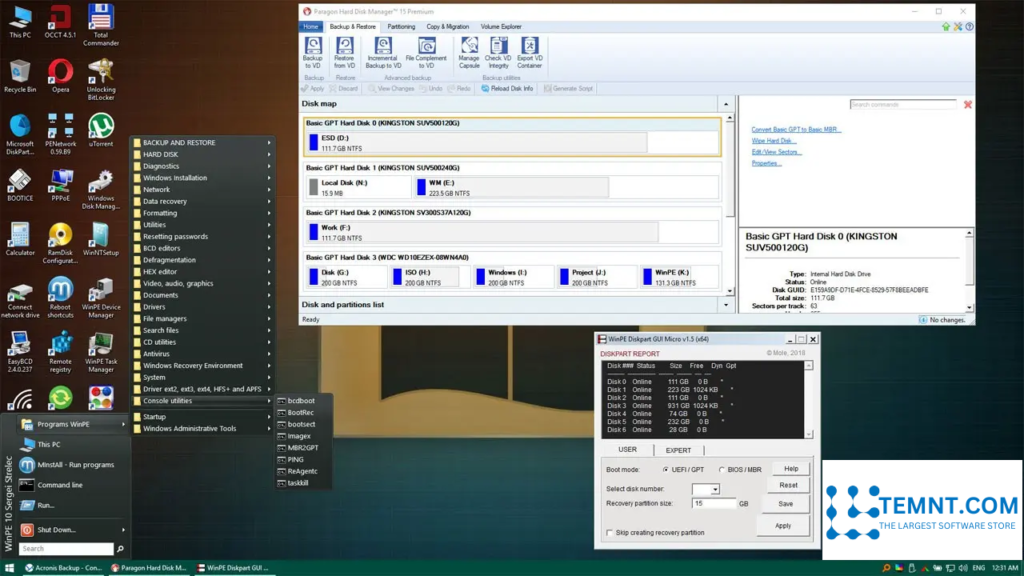1024x576 pixels.
Task: Collapse the Disk map section
Action: click(x=726, y=103)
